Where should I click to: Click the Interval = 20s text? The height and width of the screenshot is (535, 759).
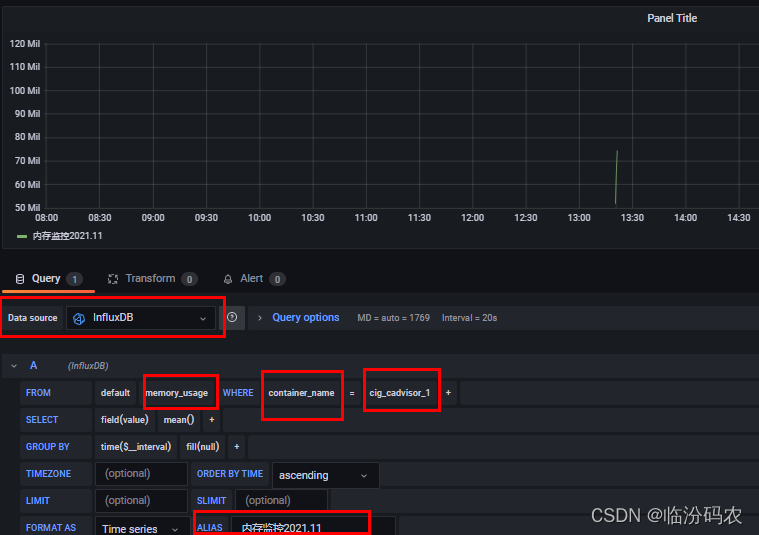point(469,318)
